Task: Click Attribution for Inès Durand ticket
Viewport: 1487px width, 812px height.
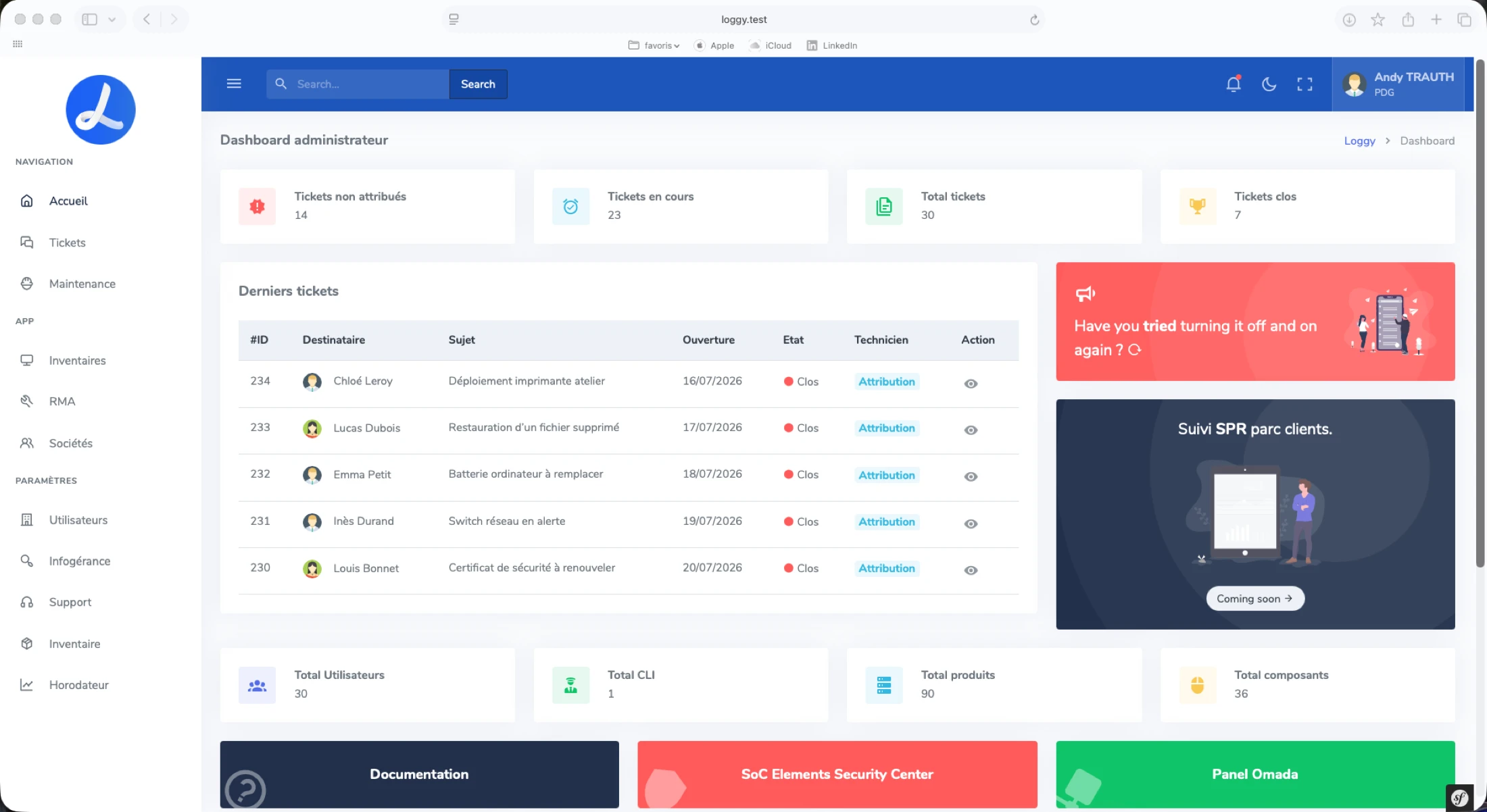Action: click(887, 522)
